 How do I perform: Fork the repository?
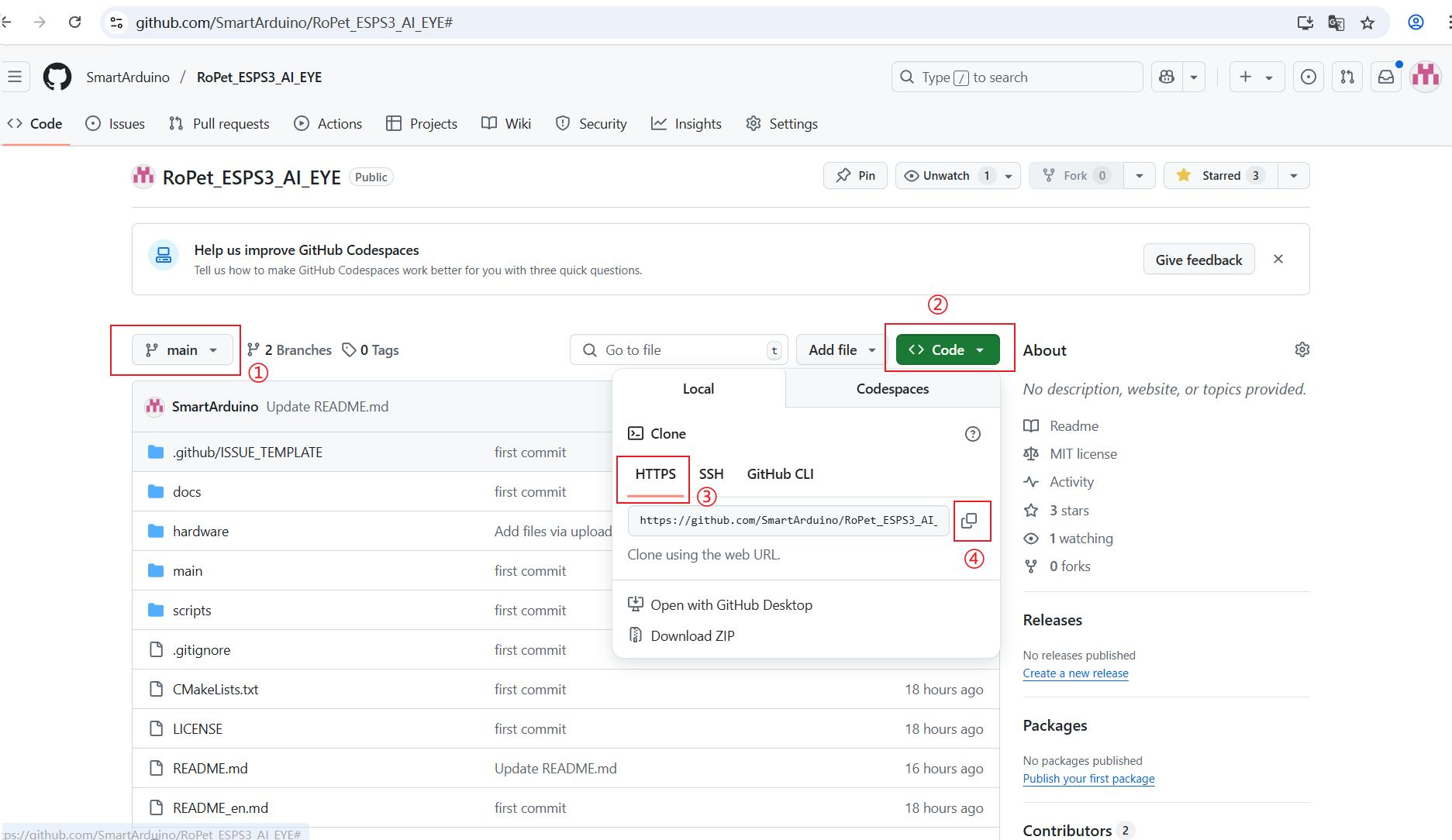(x=1076, y=176)
